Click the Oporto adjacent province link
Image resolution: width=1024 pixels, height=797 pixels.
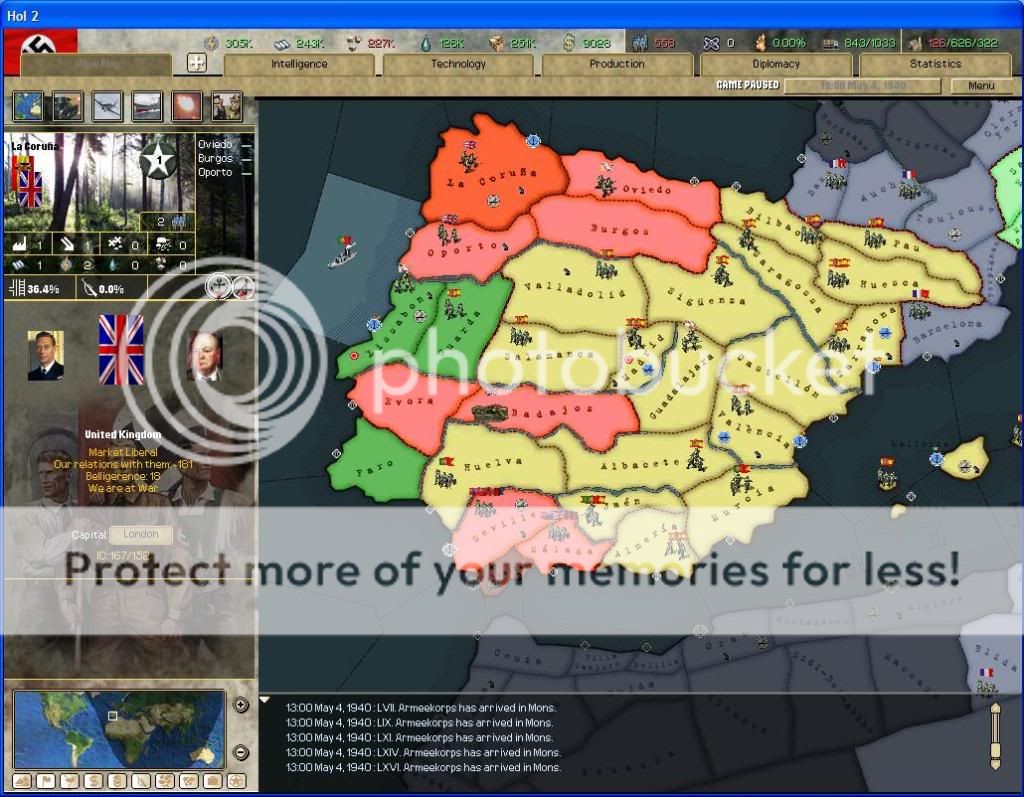215,172
